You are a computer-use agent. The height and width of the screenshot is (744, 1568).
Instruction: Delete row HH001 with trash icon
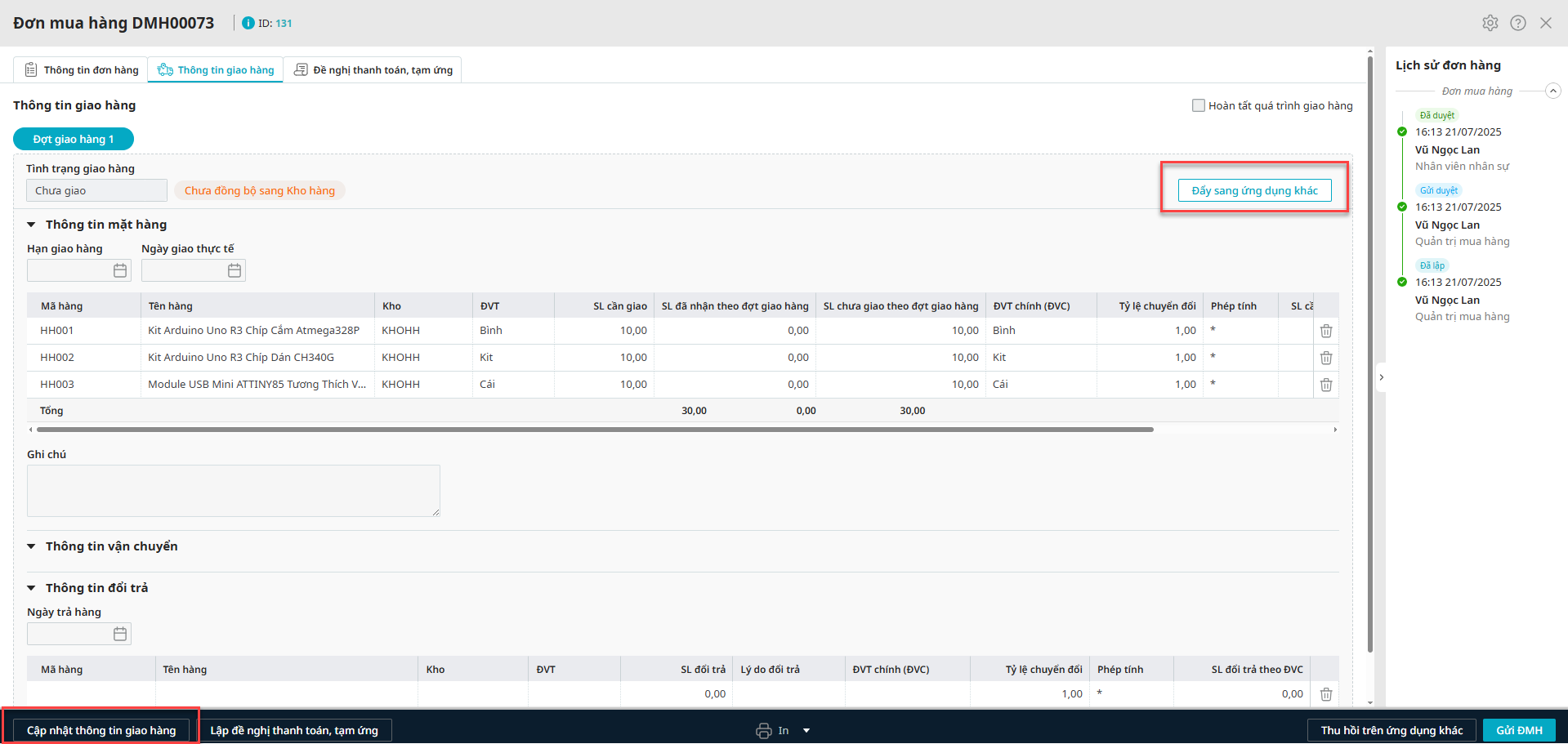click(x=1326, y=331)
